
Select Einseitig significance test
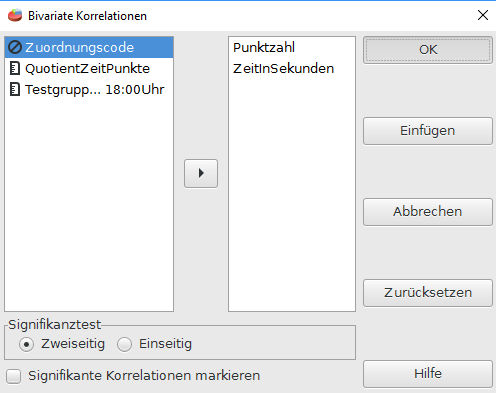point(124,344)
